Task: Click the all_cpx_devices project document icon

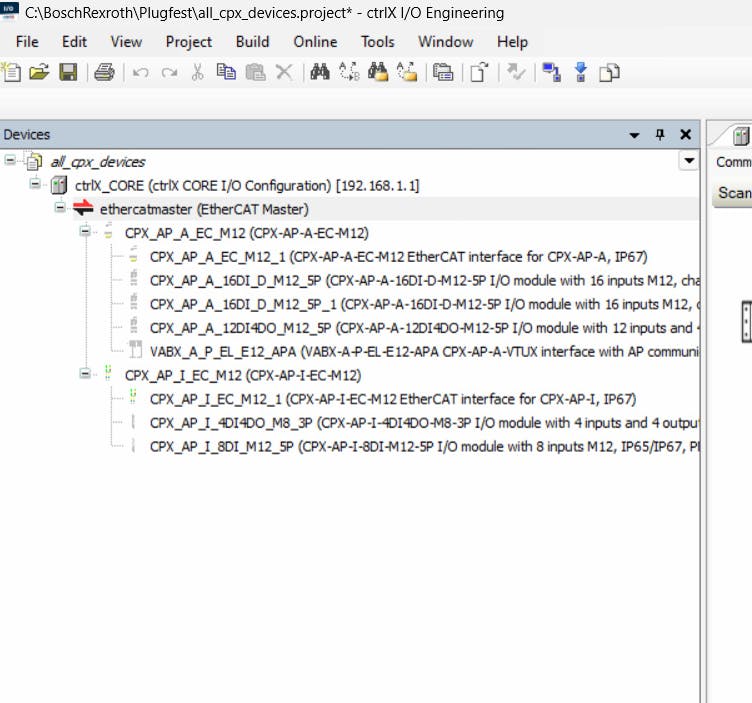Action: (34, 162)
